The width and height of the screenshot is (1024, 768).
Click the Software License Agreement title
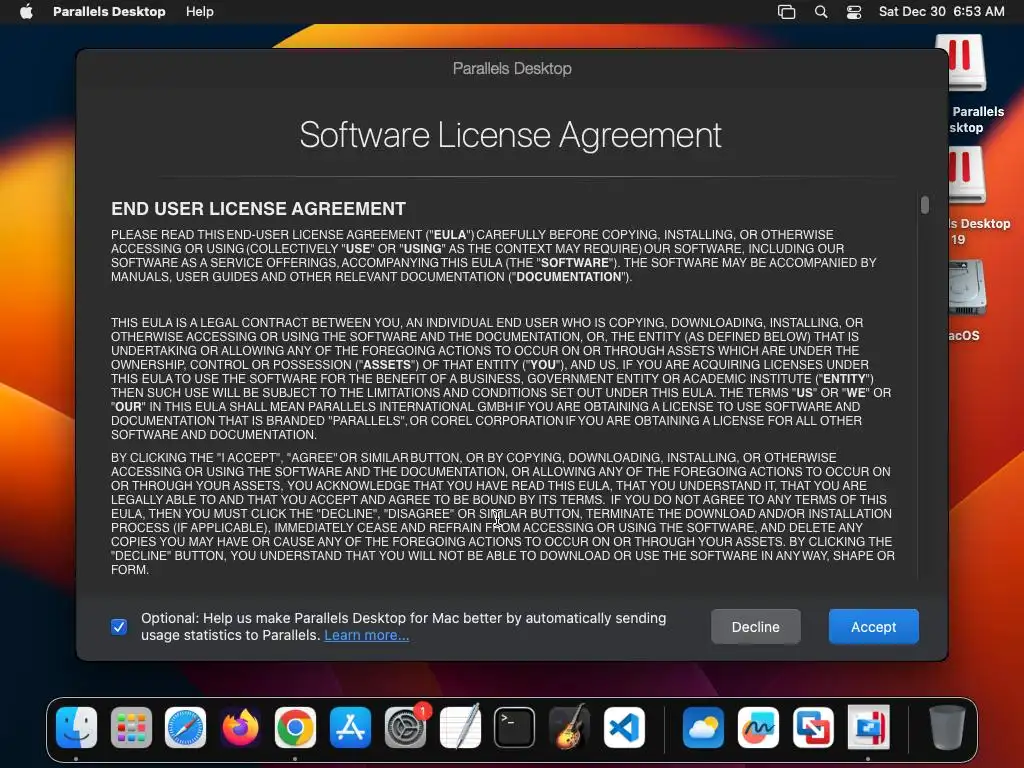(511, 135)
